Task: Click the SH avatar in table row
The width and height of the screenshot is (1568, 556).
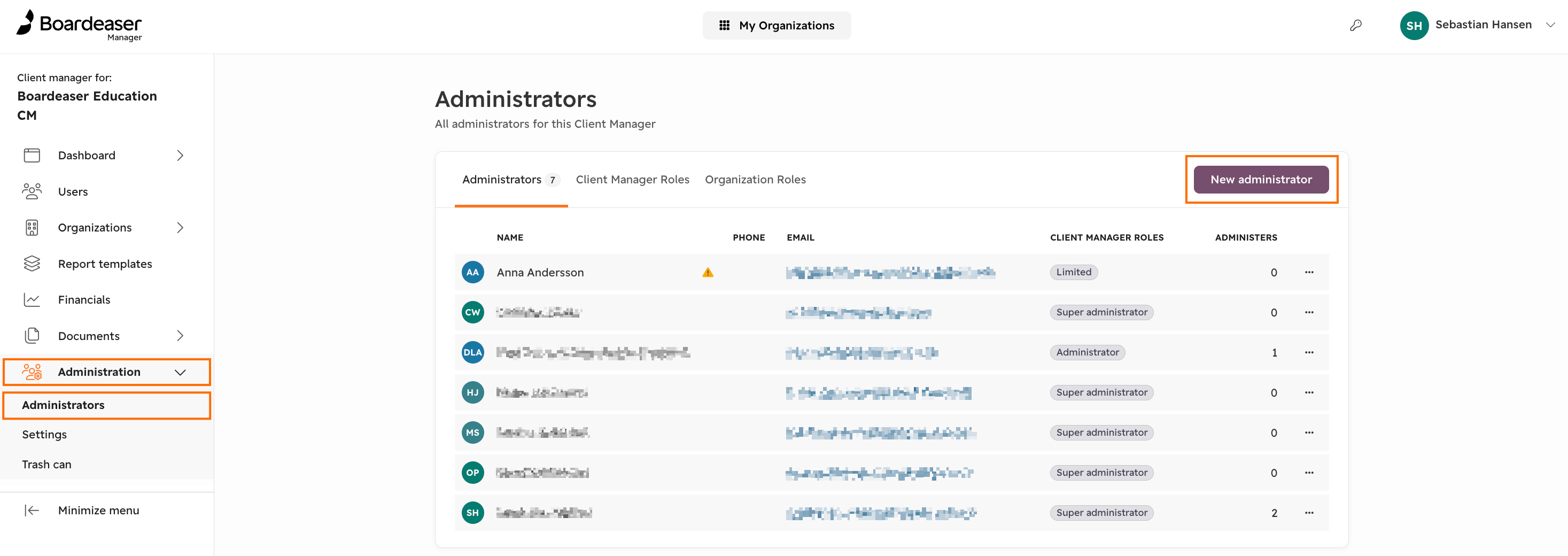Action: click(x=472, y=513)
